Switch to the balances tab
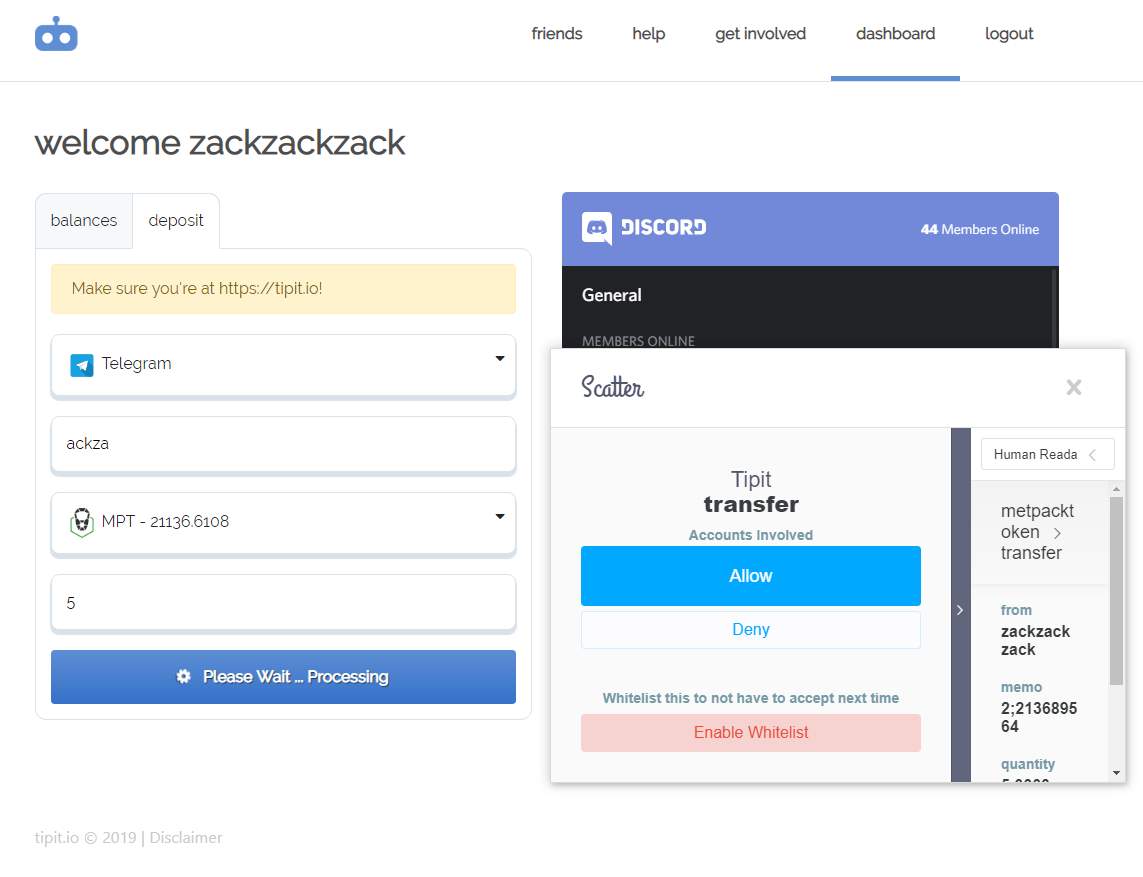Screen dimensions: 1143x877 (84, 220)
